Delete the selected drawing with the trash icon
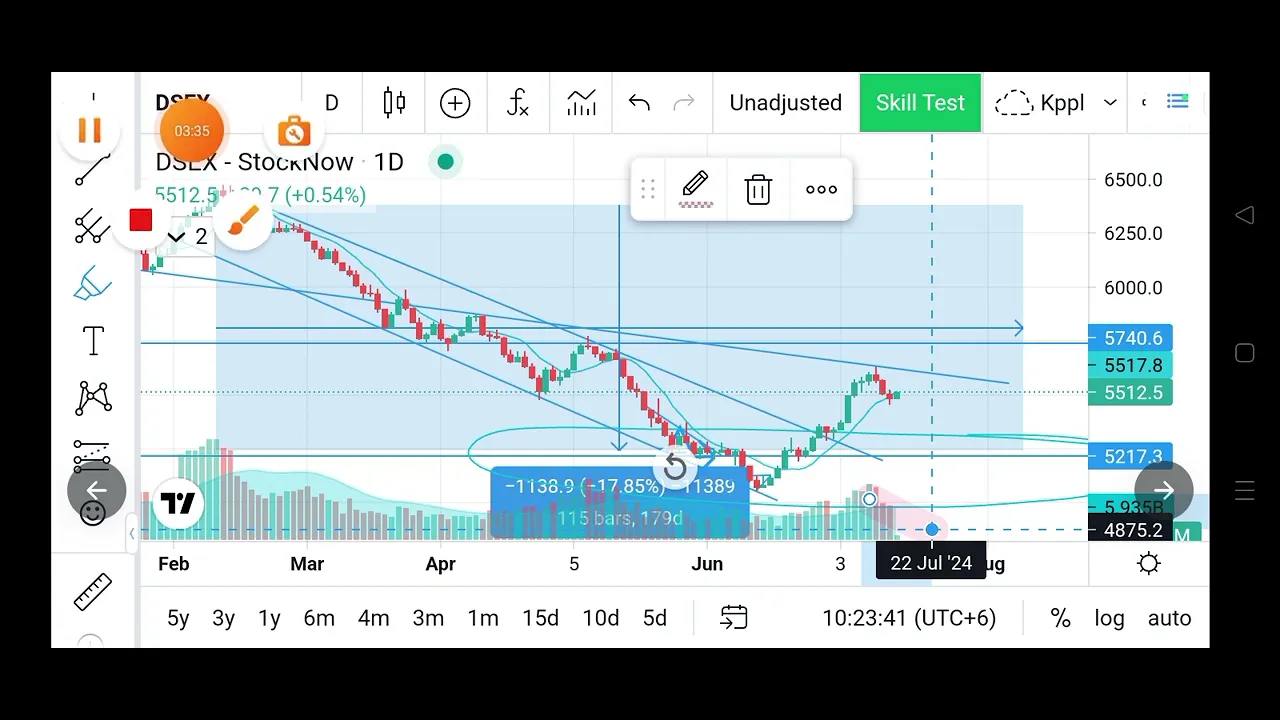Viewport: 1280px width, 720px height. coord(758,189)
